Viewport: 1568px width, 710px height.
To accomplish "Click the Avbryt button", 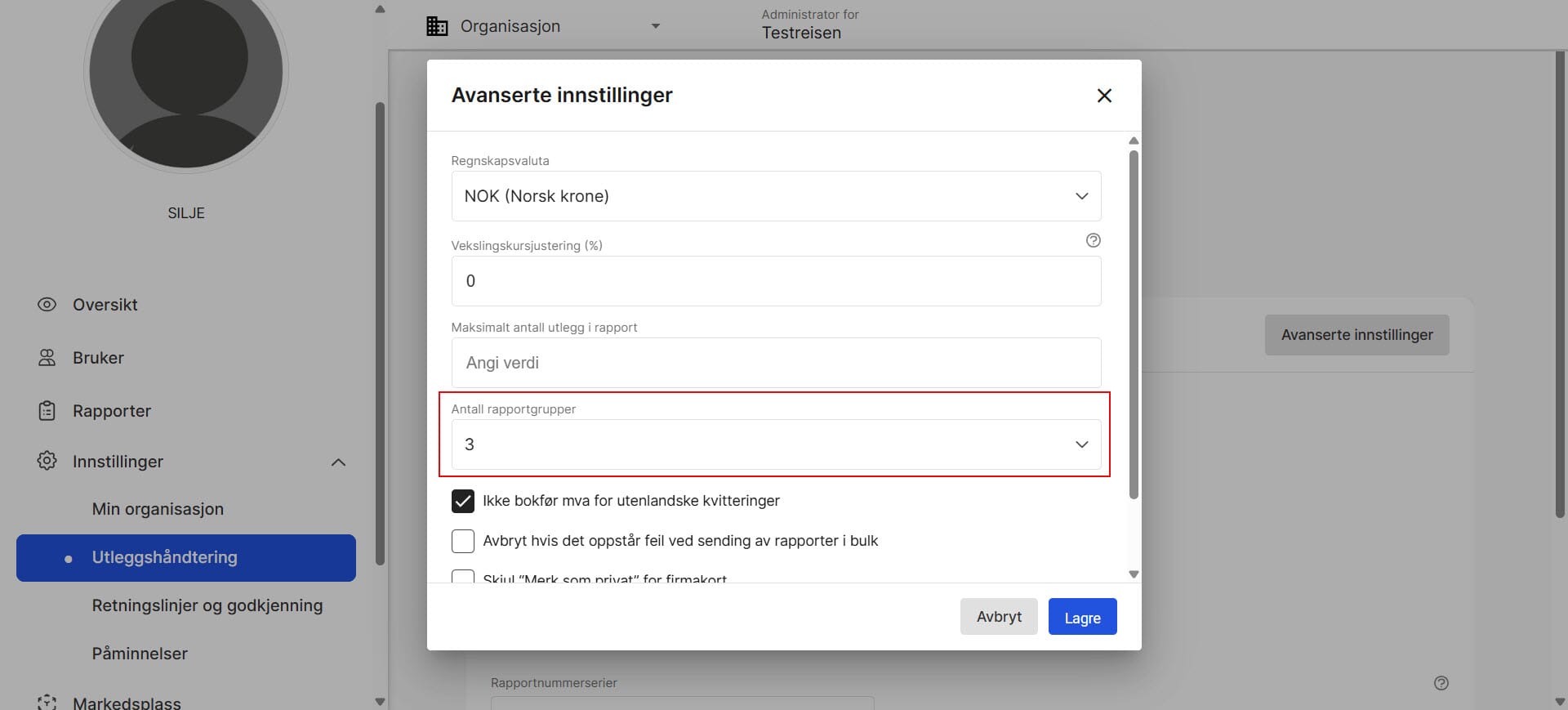I will pos(998,617).
